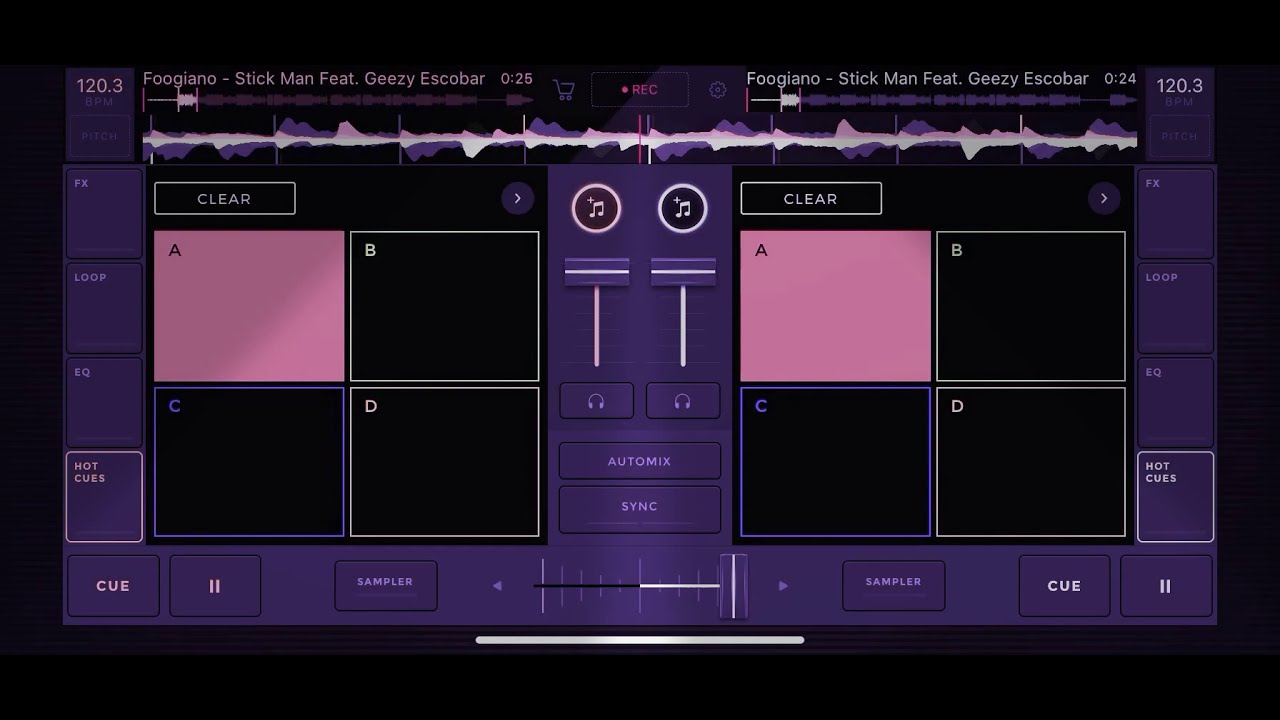
Task: Click right deck volume fader handle
Action: coord(683,271)
